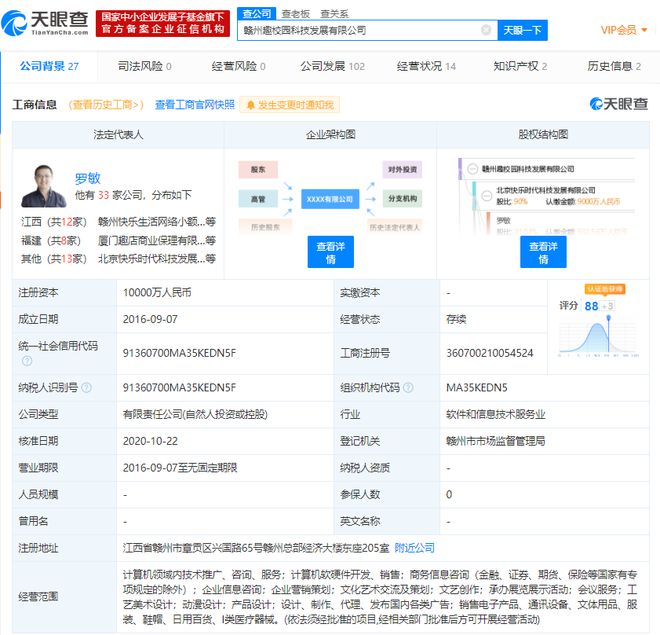Screen dimensions: 660x635
Task: Open the VIP会员 dropdown menu
Action: point(622,30)
